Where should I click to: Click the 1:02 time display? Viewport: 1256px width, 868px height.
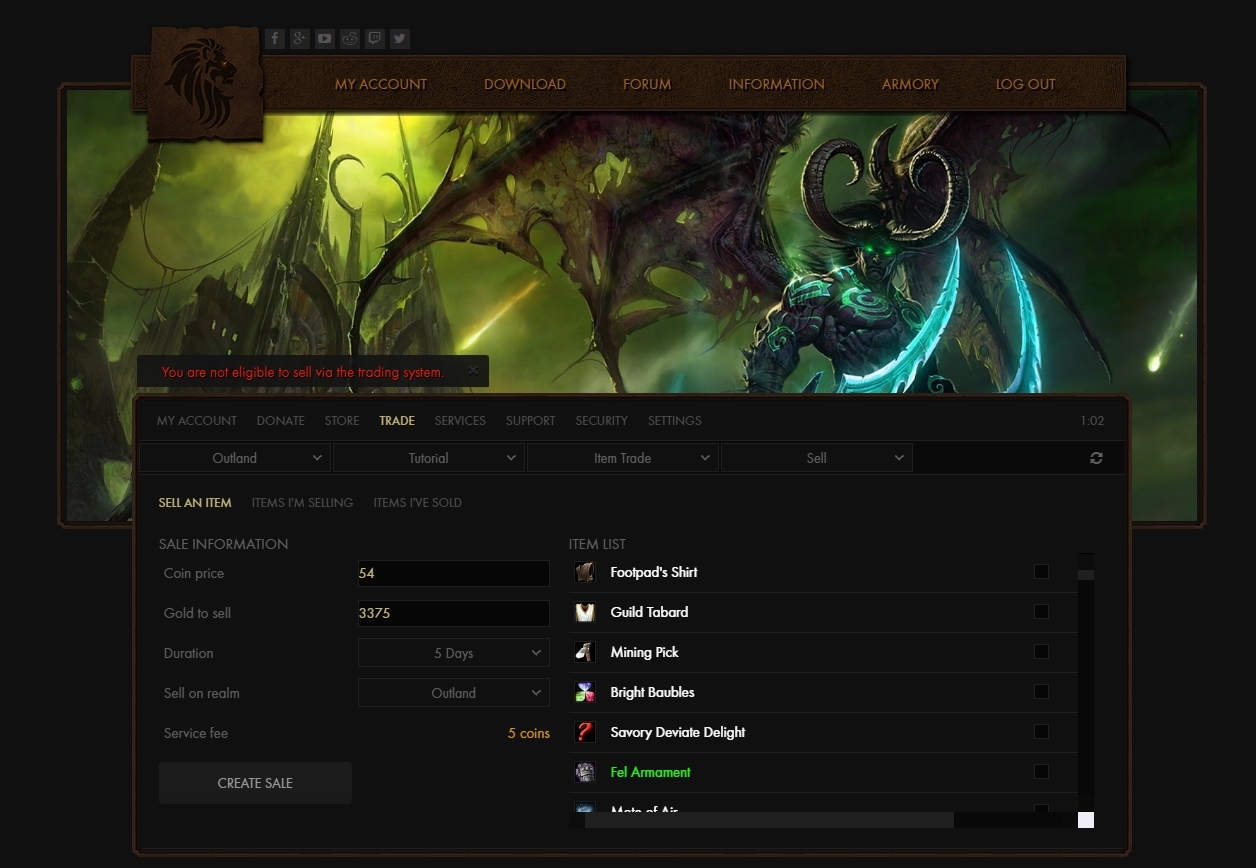(1092, 421)
